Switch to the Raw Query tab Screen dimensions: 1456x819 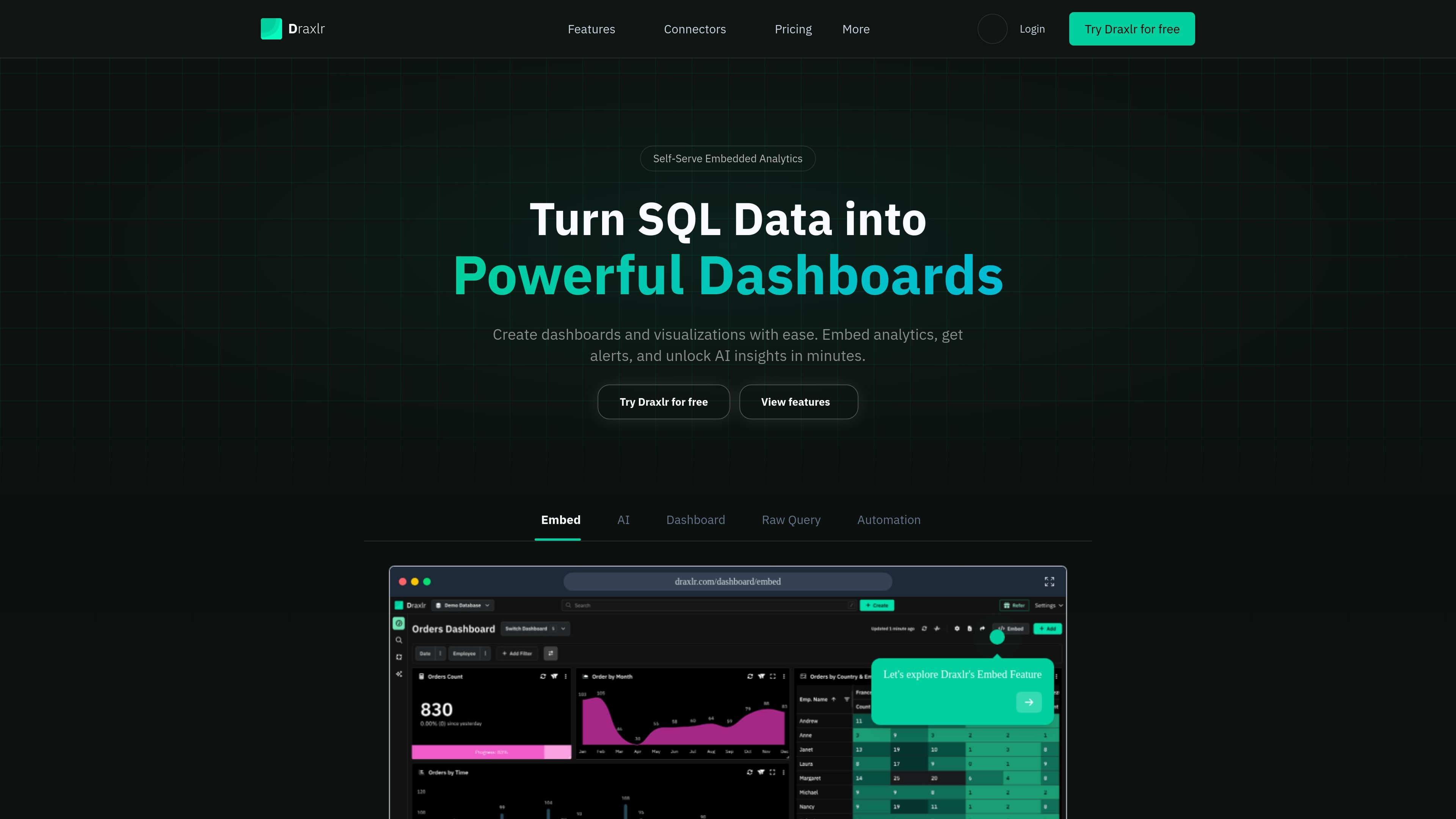(x=791, y=520)
